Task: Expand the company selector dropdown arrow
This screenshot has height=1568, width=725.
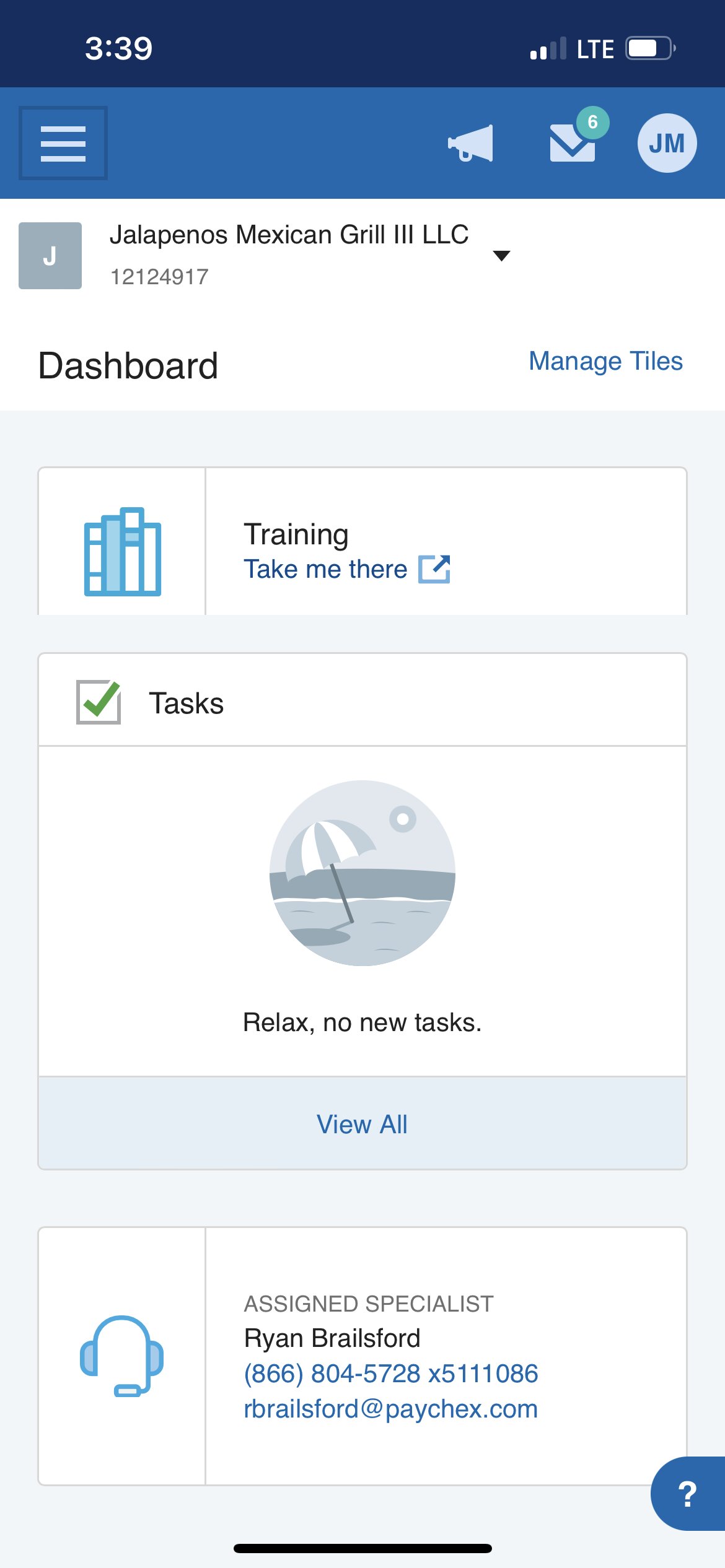Action: click(x=501, y=256)
